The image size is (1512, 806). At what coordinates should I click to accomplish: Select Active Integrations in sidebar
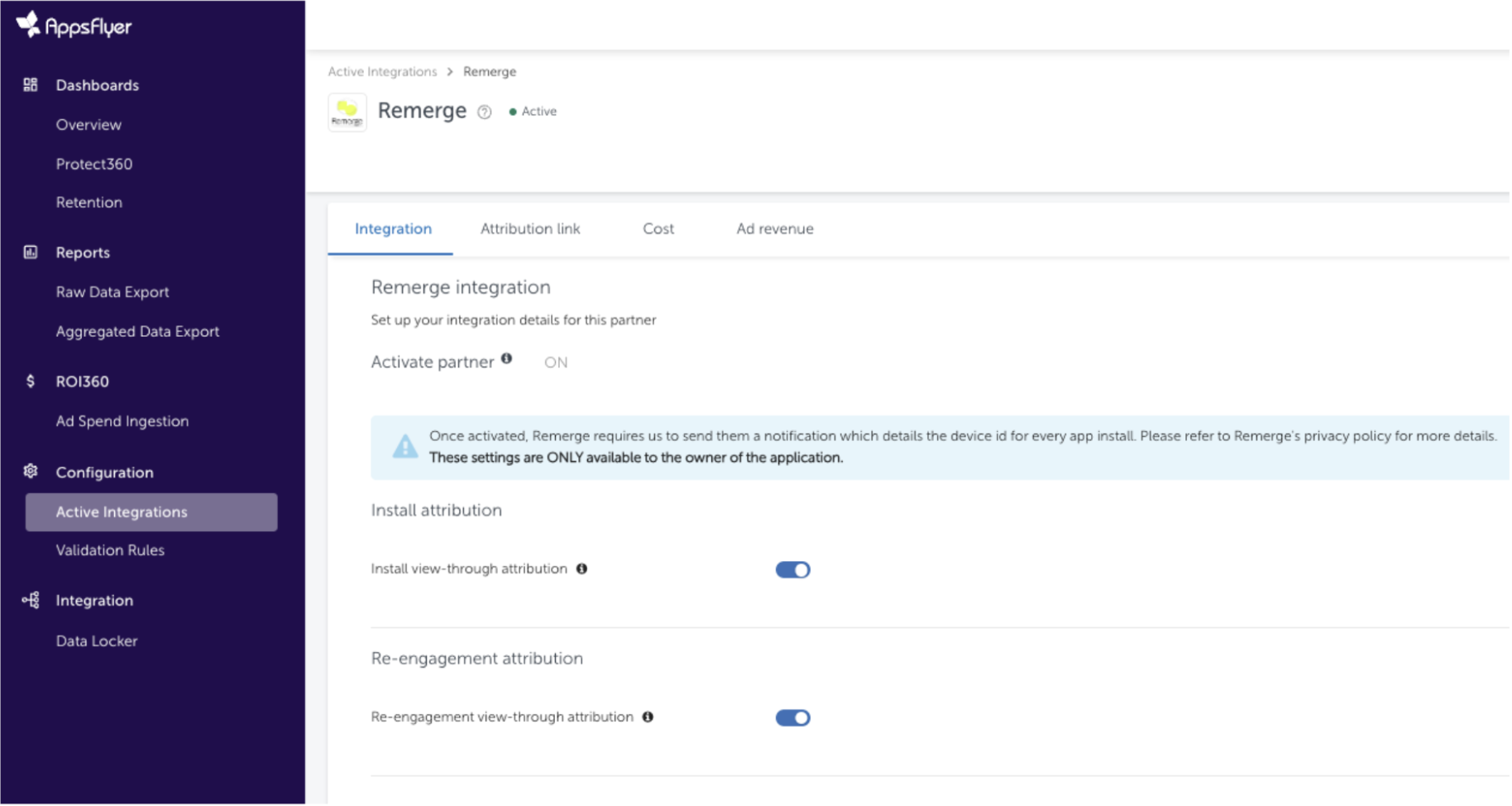(151, 512)
